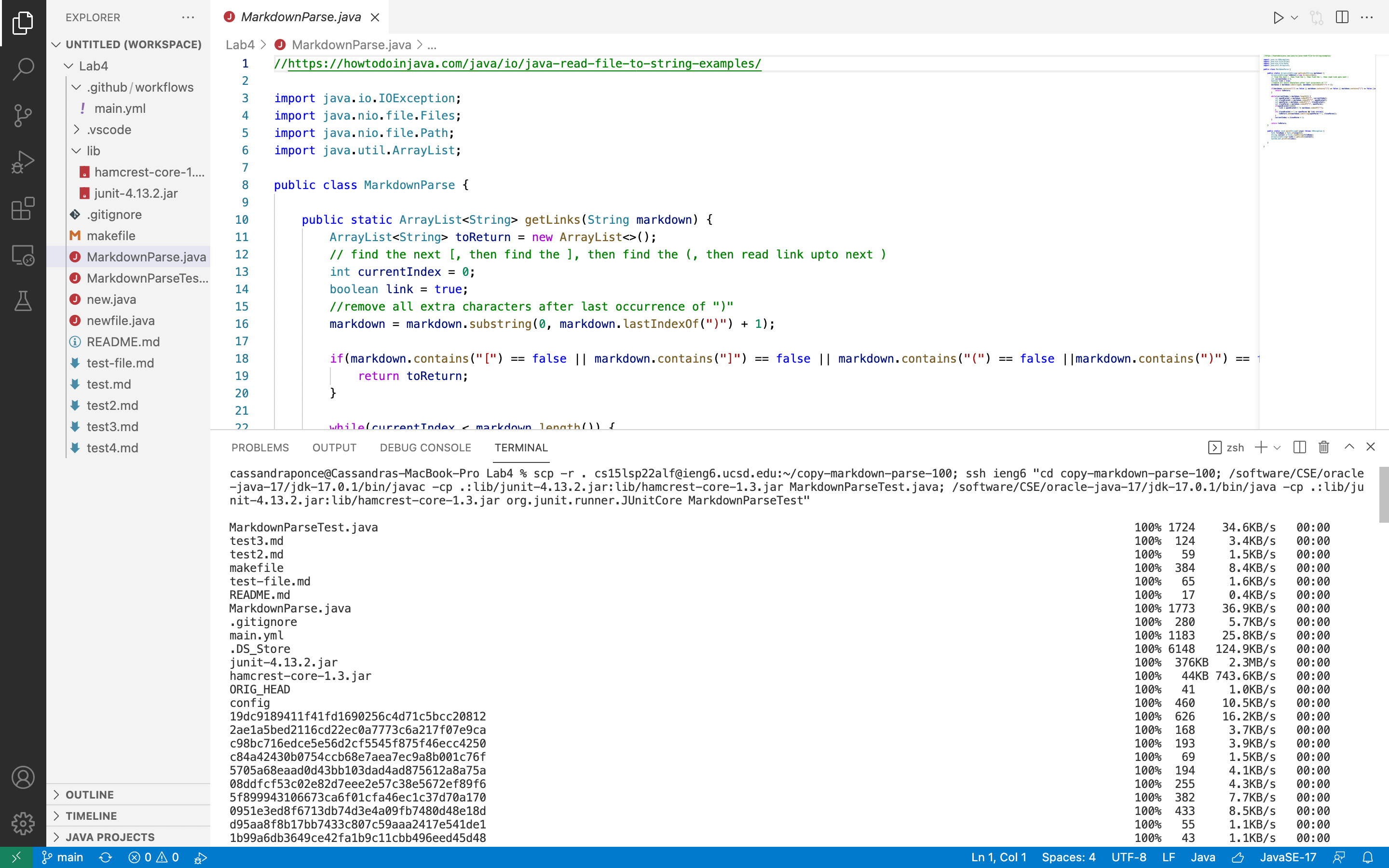The width and height of the screenshot is (1389, 868).
Task: Open junit-4.13.2.jar file
Action: [129, 193]
